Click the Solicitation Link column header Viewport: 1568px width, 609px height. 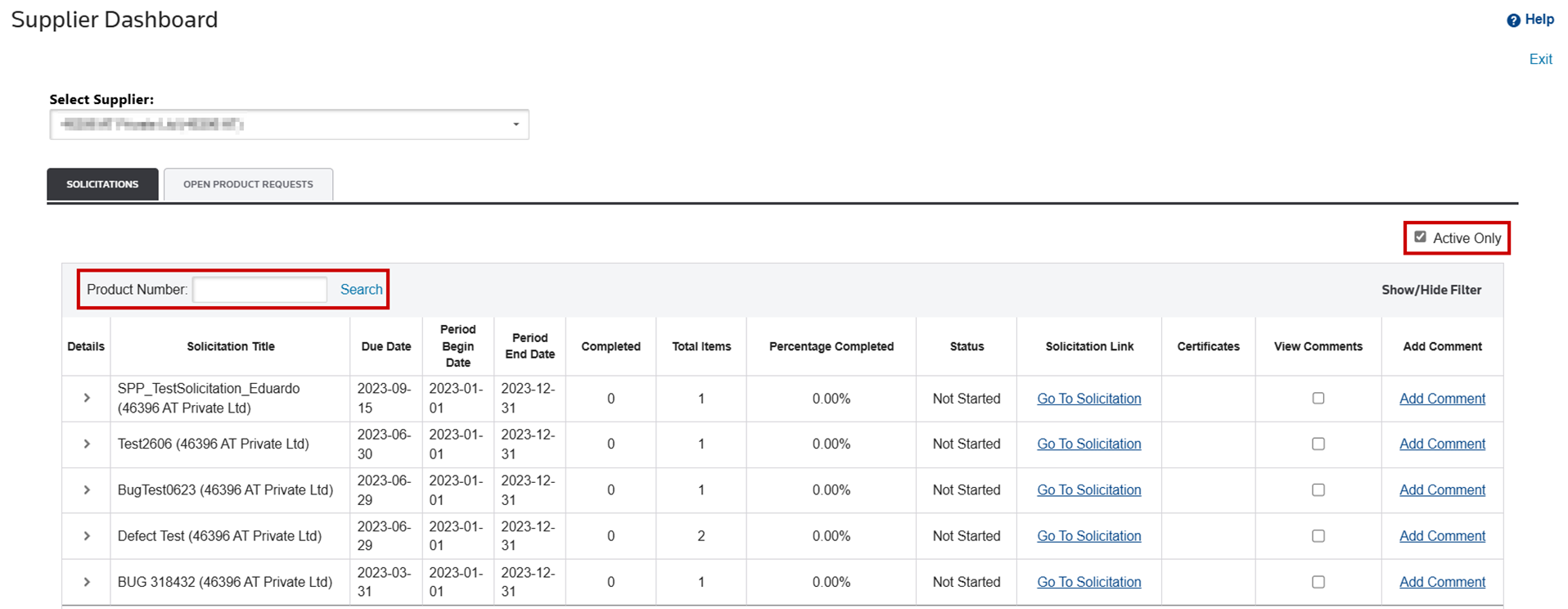point(1089,346)
